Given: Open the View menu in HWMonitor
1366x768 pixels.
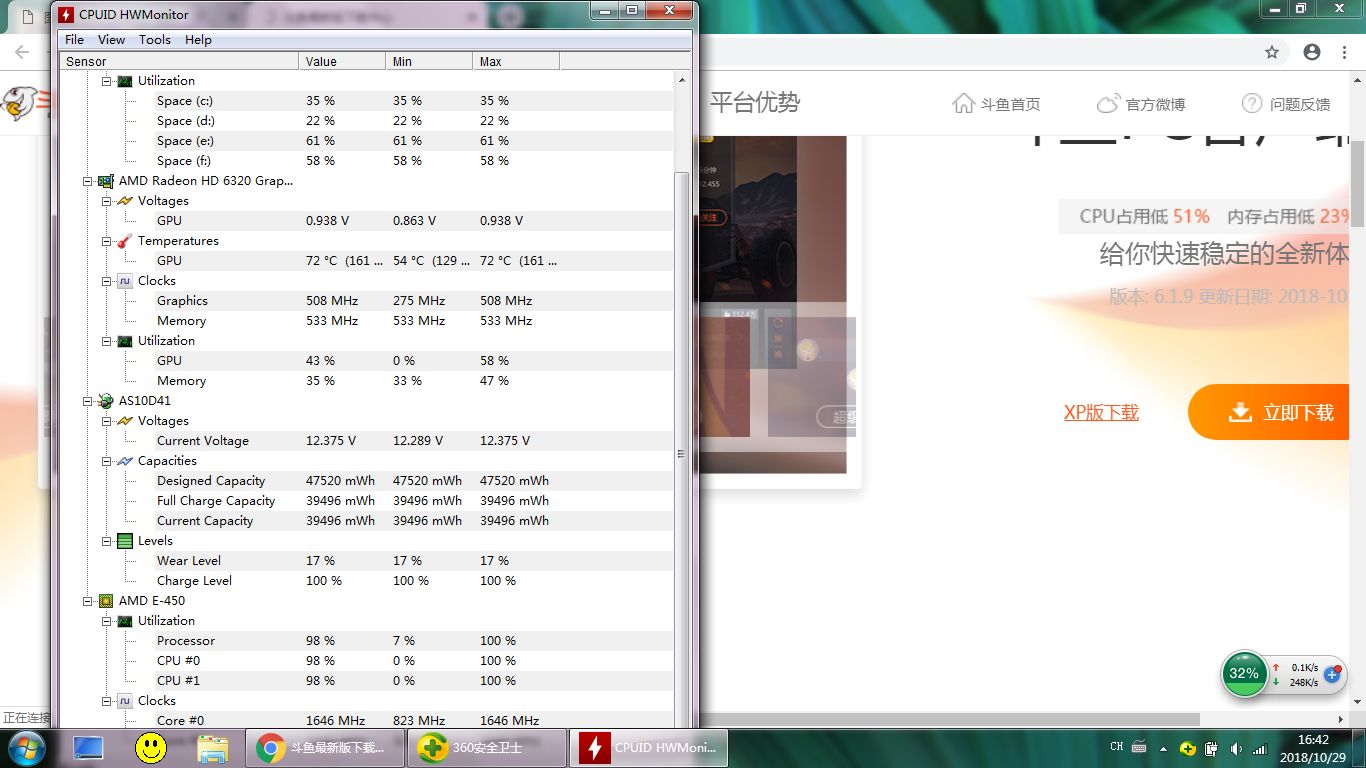Looking at the screenshot, I should tap(111, 40).
